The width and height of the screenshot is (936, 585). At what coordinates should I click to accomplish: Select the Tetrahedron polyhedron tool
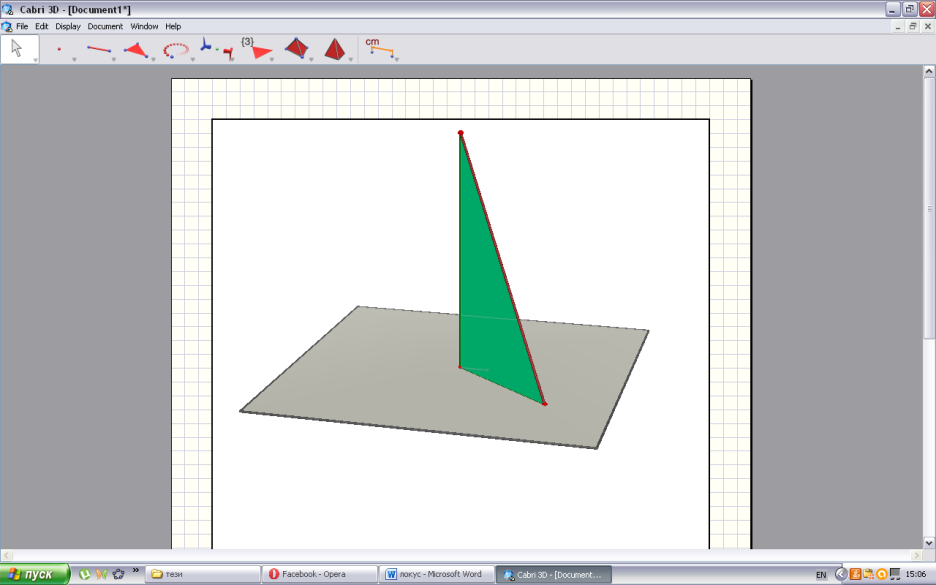coord(296,48)
